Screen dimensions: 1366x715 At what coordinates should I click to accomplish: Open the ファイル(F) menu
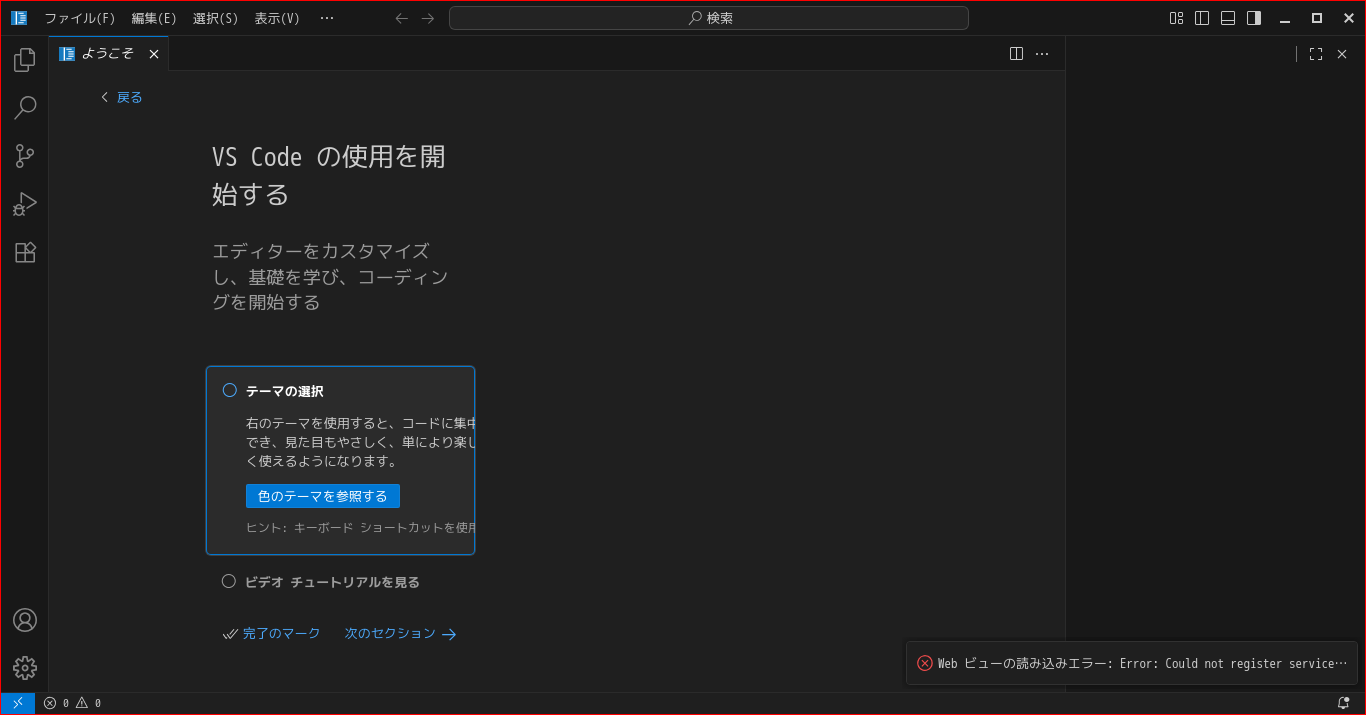pyautogui.click(x=80, y=18)
